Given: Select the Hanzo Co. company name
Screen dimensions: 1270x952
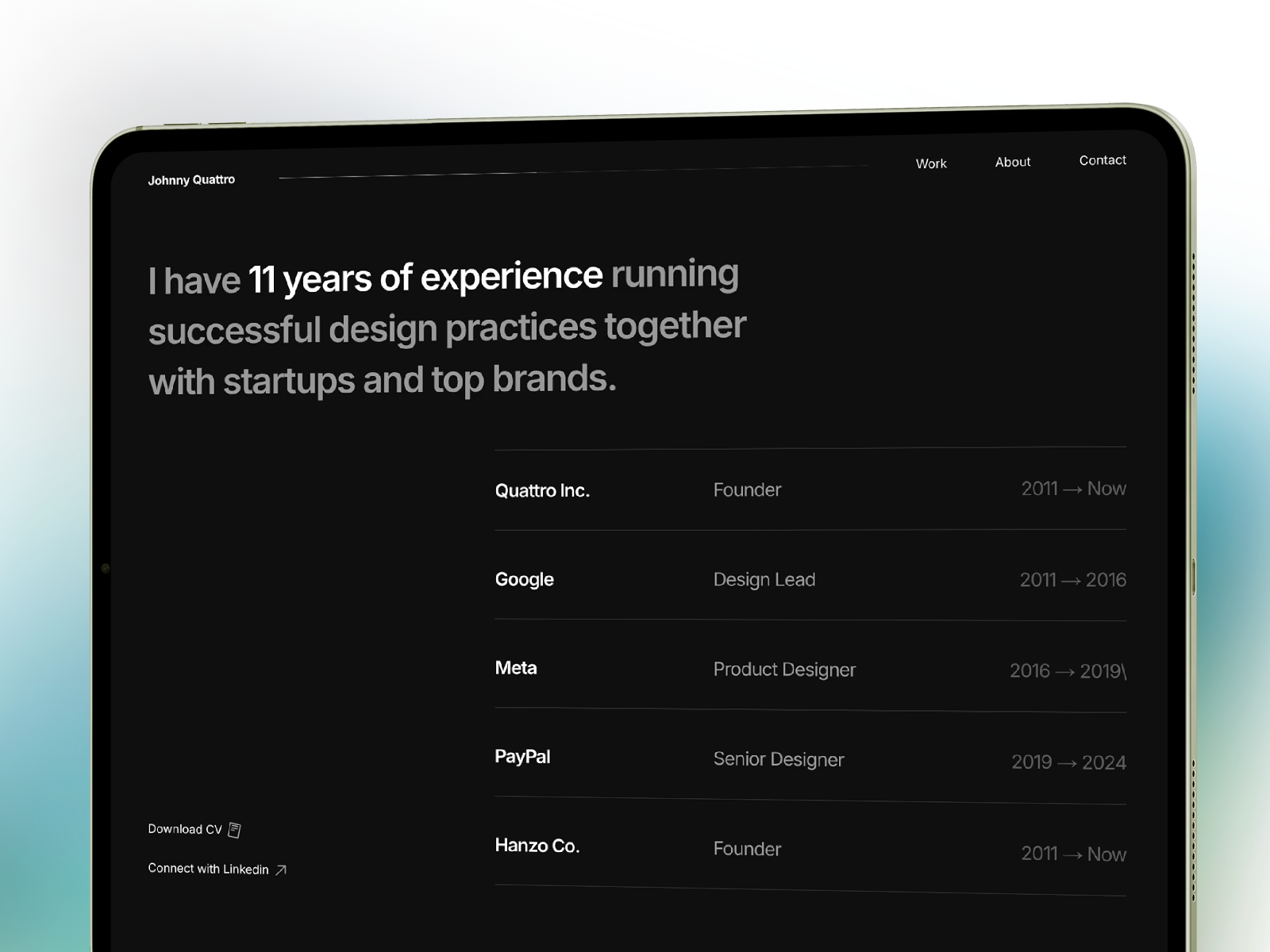Looking at the screenshot, I should point(537,846).
